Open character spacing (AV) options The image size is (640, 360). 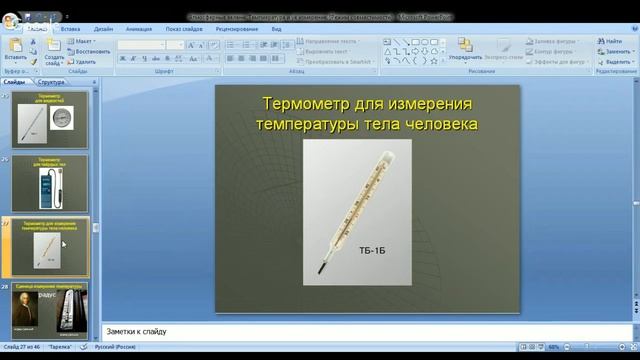[x=179, y=59]
